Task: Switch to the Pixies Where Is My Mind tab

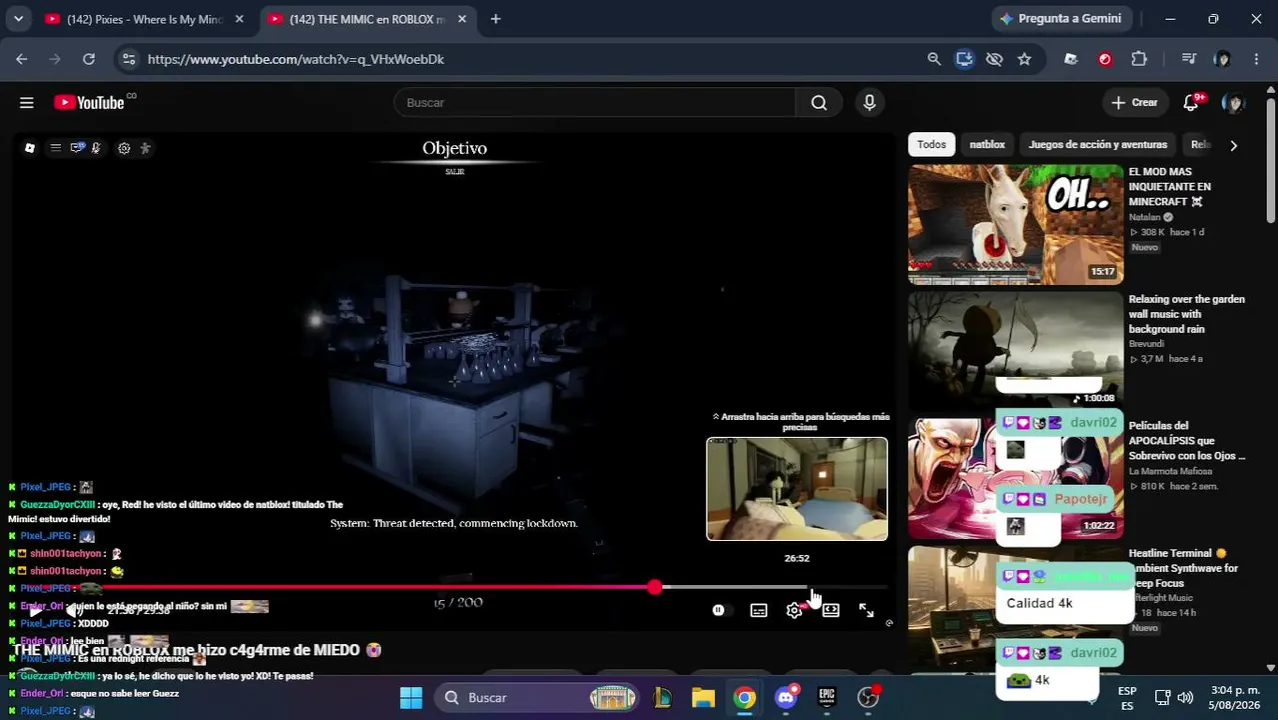Action: pyautogui.click(x=145, y=19)
